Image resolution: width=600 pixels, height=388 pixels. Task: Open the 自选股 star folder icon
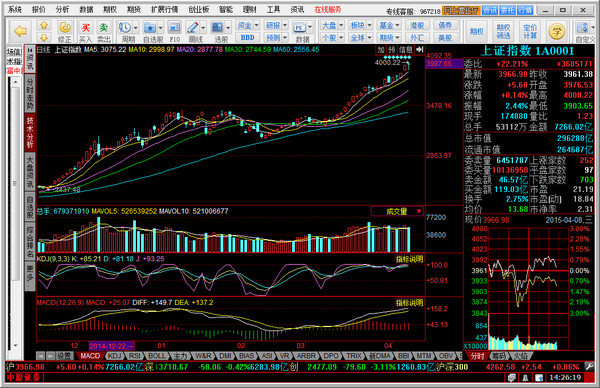tap(150, 28)
